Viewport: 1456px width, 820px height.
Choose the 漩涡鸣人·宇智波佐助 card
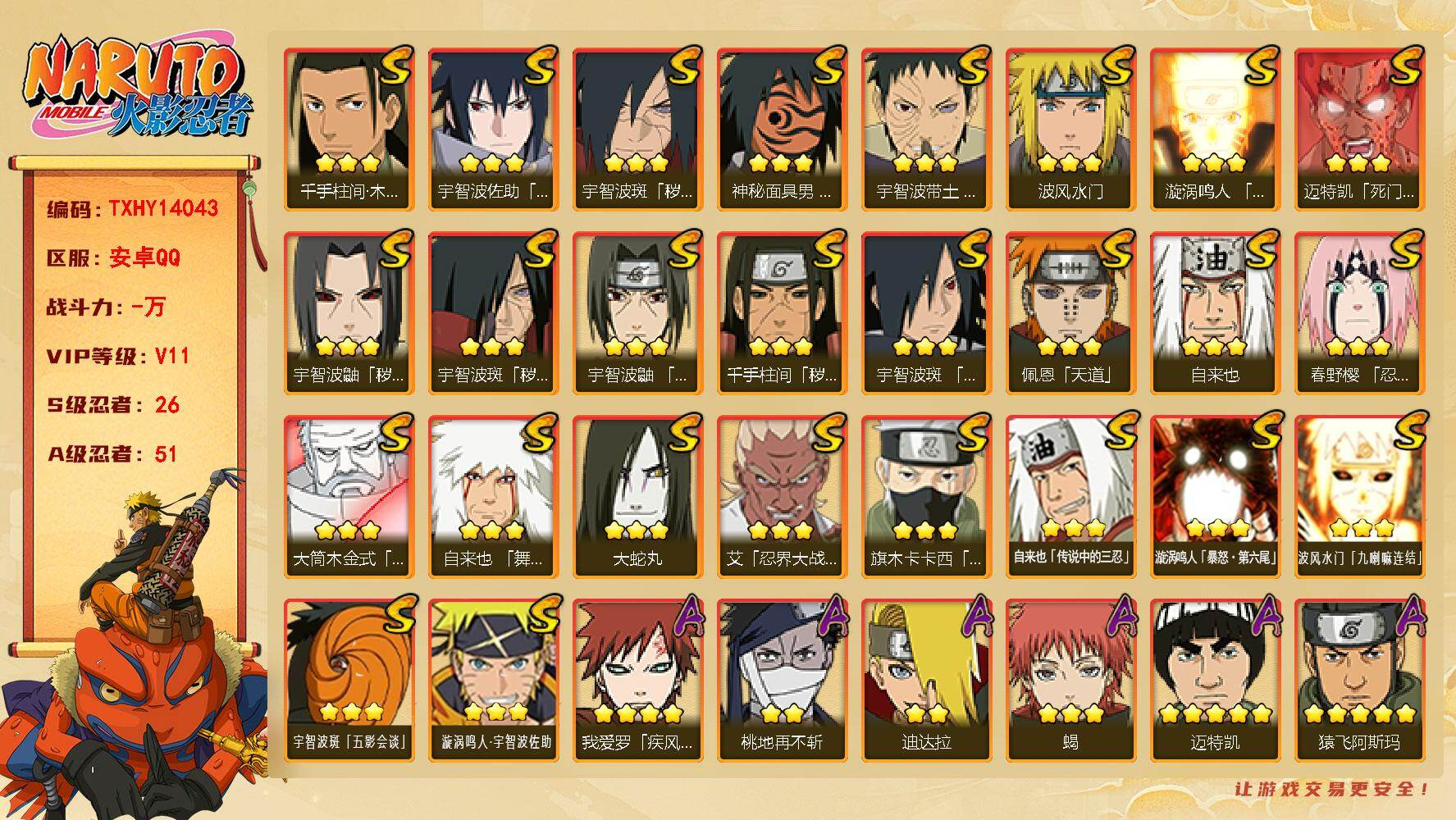pos(493,680)
